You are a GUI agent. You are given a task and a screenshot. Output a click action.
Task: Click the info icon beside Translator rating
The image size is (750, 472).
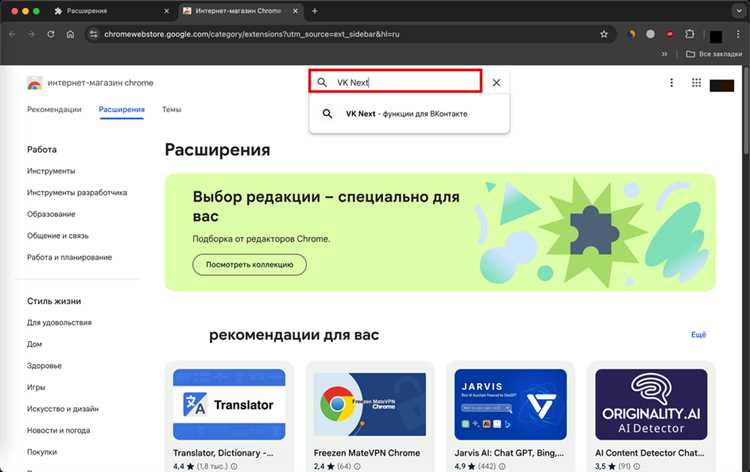click(x=234, y=466)
